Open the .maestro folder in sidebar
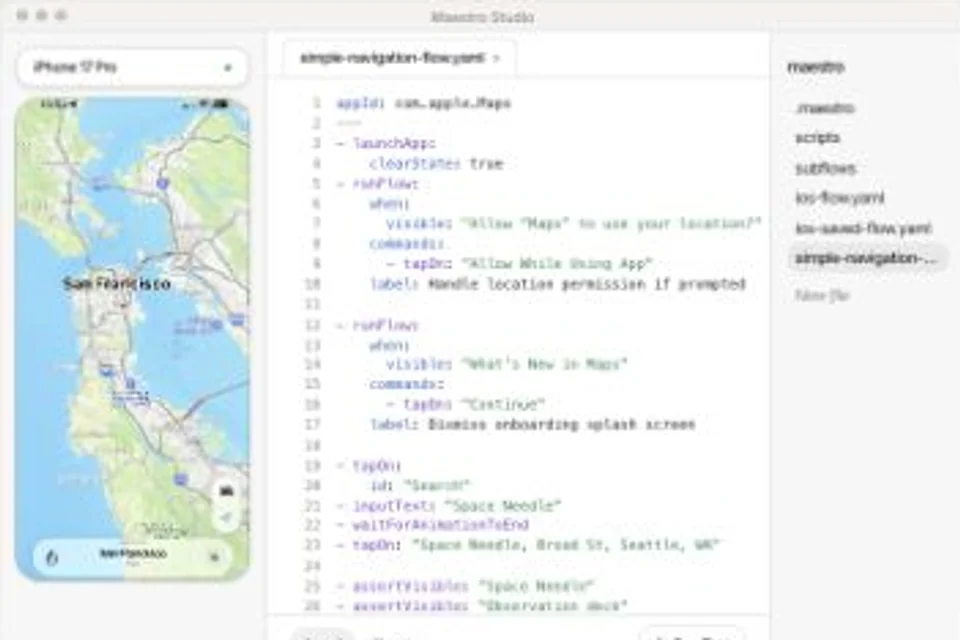 (x=824, y=108)
